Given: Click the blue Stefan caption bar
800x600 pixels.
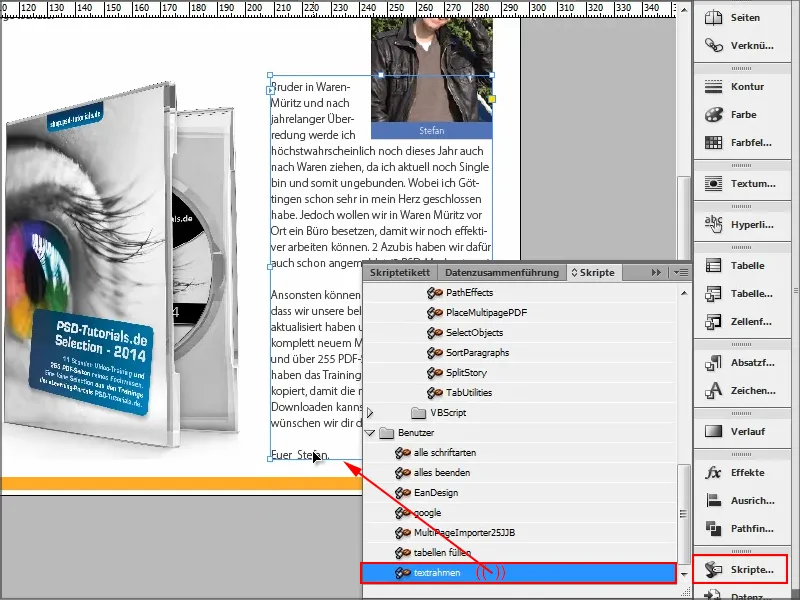Looking at the screenshot, I should pyautogui.click(x=432, y=131).
